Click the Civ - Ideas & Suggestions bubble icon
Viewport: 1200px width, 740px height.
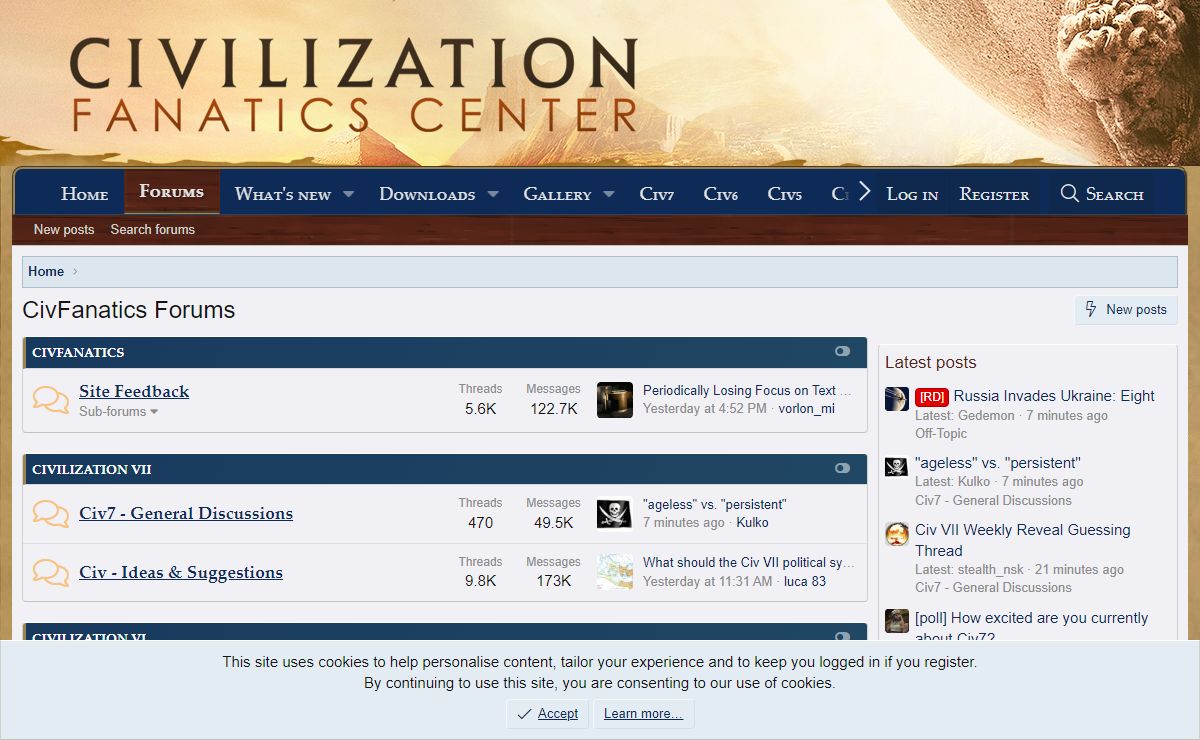(51, 573)
